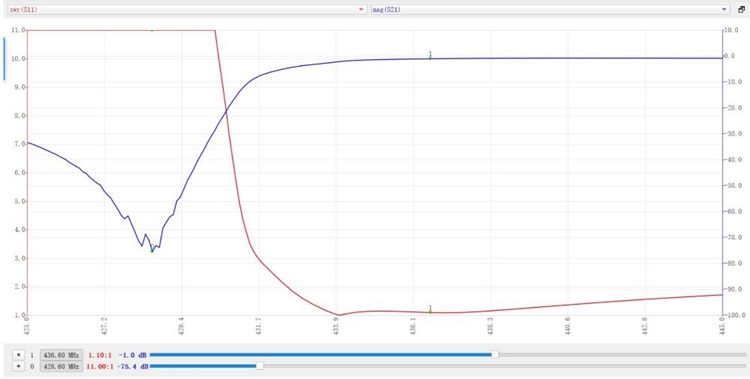Click the 1.10:1 SWR readout for marker 1
Viewport: 750px width, 379px height.
(x=100, y=356)
